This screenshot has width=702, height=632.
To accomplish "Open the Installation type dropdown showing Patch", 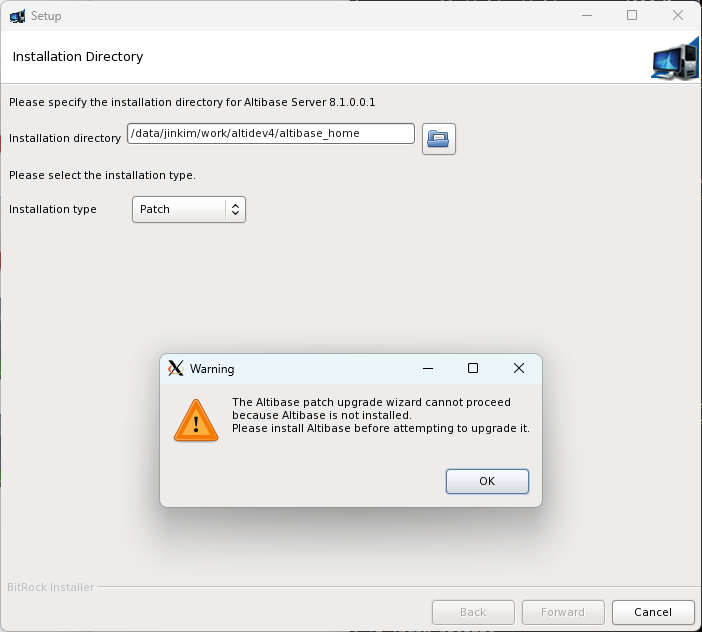I will [189, 209].
